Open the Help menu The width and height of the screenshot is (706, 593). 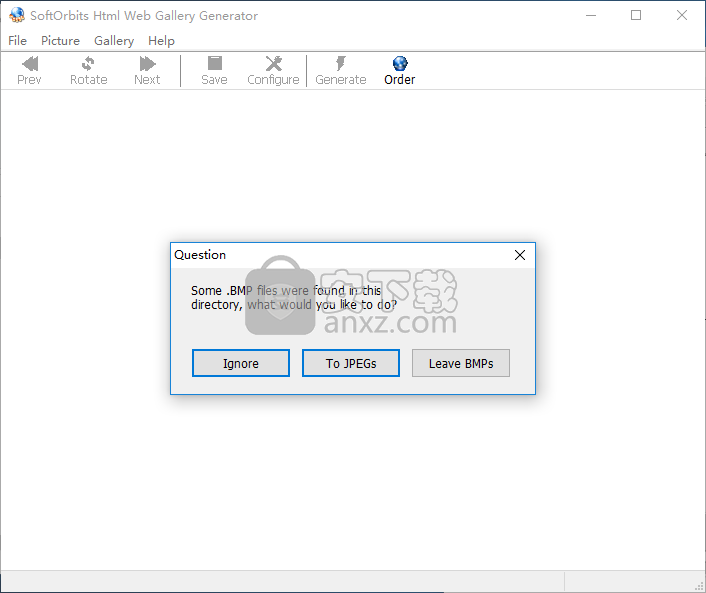tap(161, 41)
